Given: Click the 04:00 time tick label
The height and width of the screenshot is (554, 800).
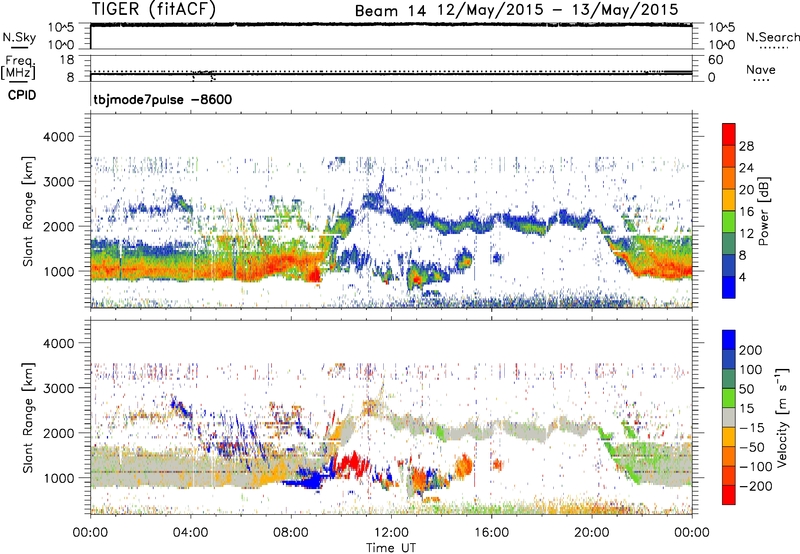Looking at the screenshot, I should (190, 533).
